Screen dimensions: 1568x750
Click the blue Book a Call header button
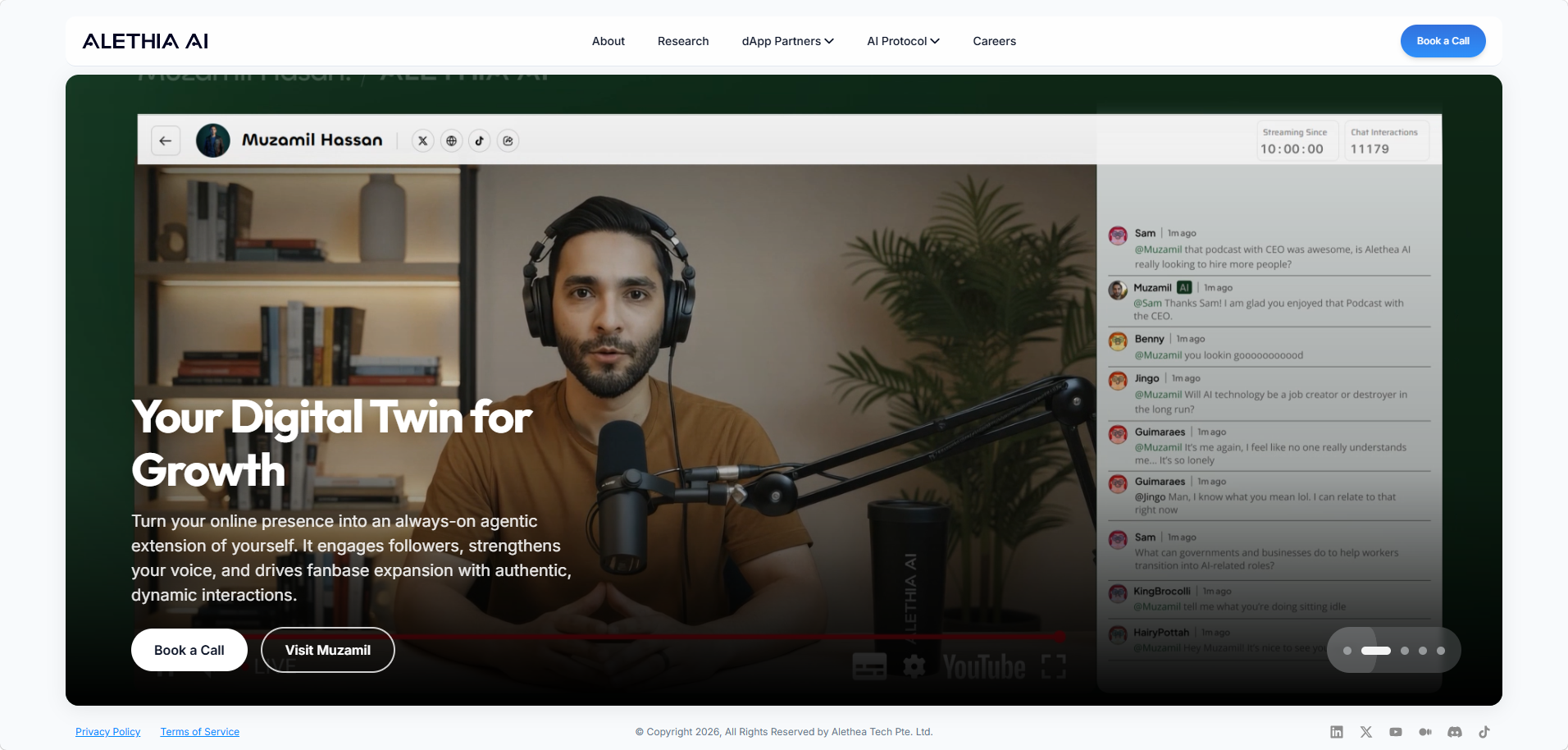click(x=1443, y=41)
